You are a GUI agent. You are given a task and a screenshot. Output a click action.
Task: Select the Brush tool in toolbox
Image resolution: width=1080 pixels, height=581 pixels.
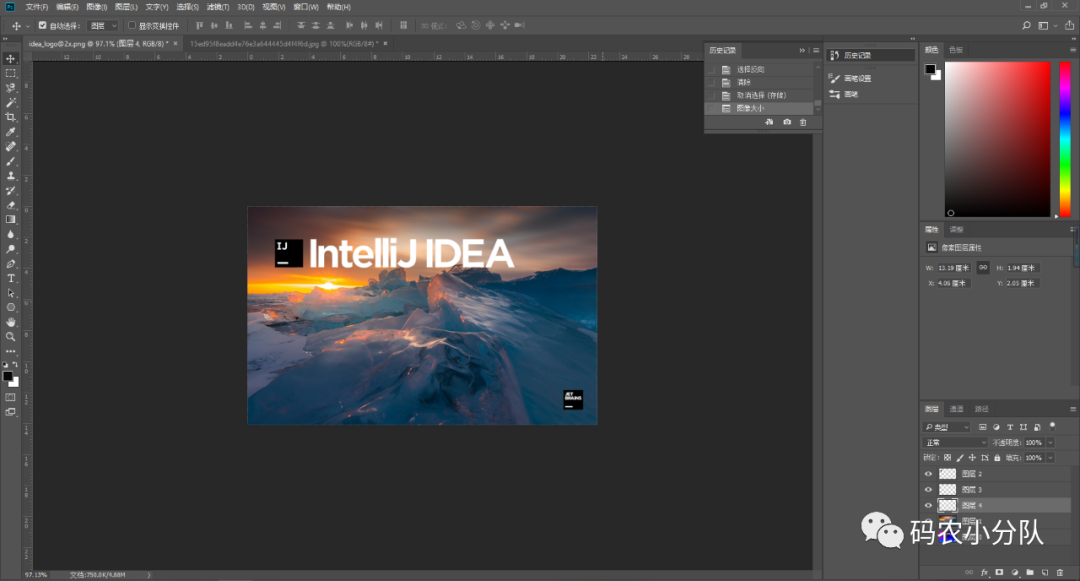10,161
